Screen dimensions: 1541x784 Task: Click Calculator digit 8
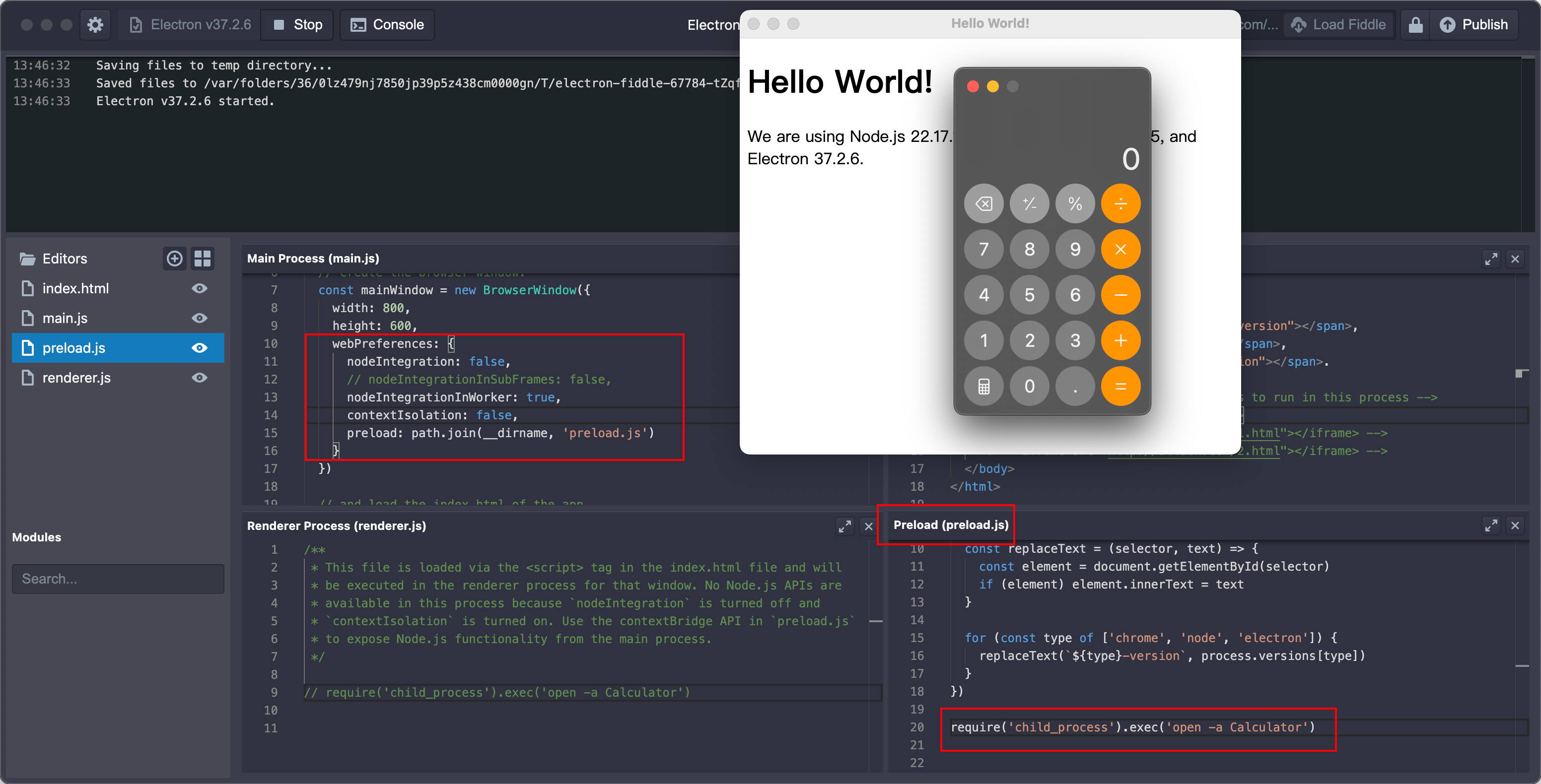coord(1030,250)
